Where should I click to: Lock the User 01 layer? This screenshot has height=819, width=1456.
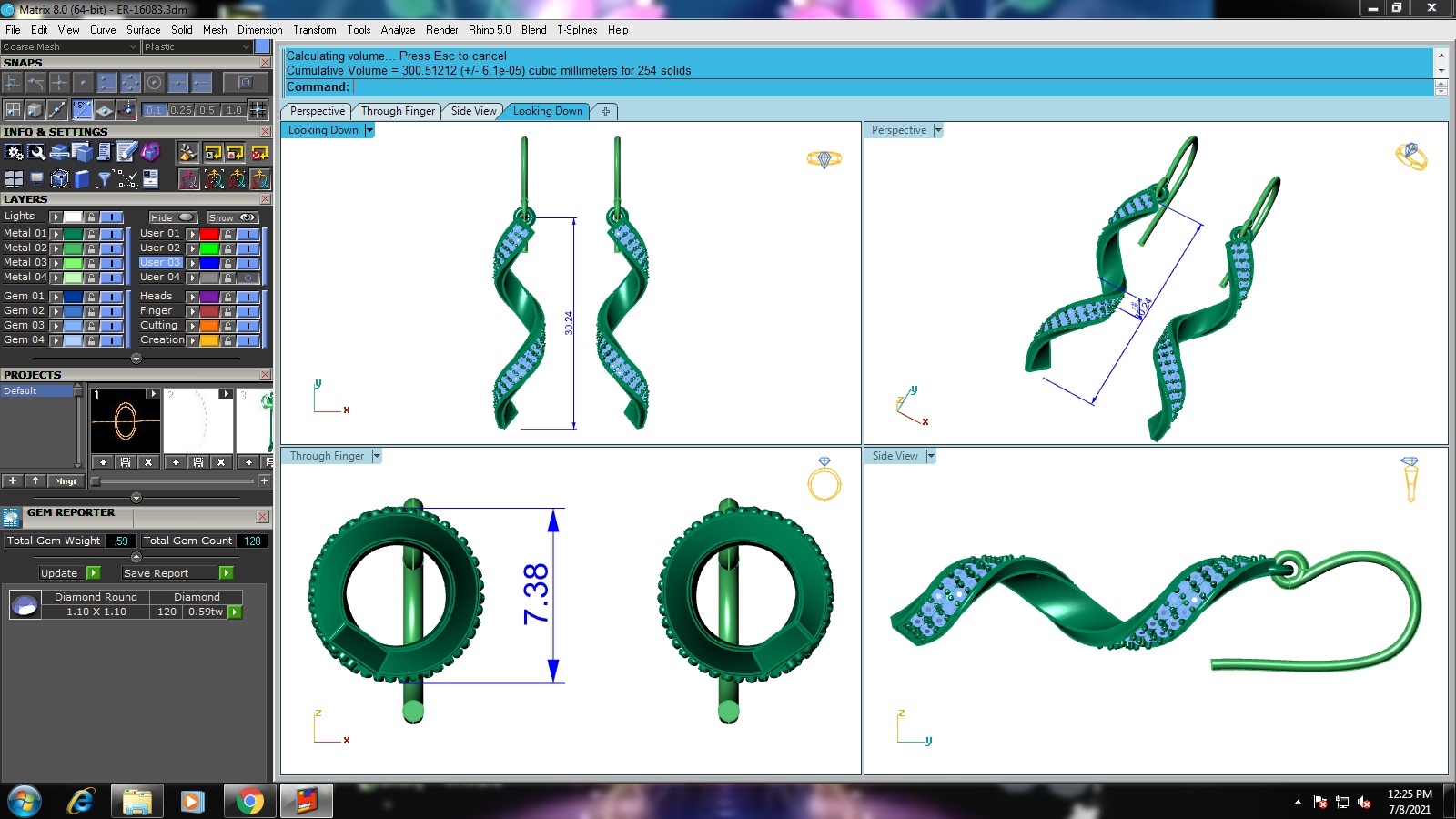227,234
